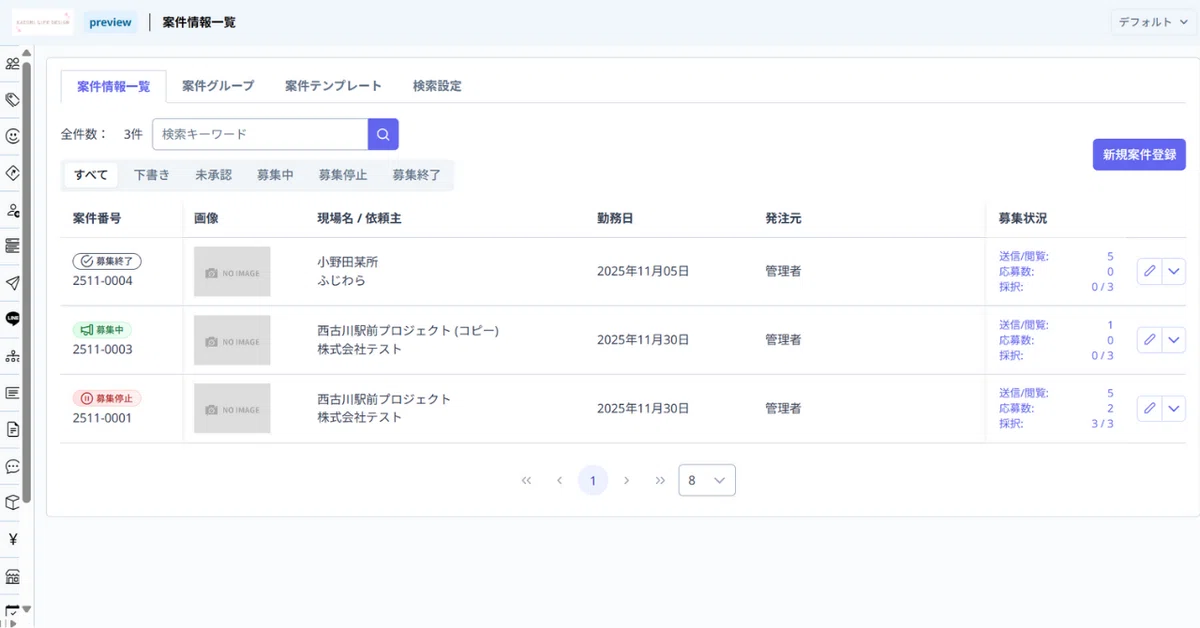Click case number 2511-0004
Viewport: 1200px width, 628px height.
pos(103,281)
